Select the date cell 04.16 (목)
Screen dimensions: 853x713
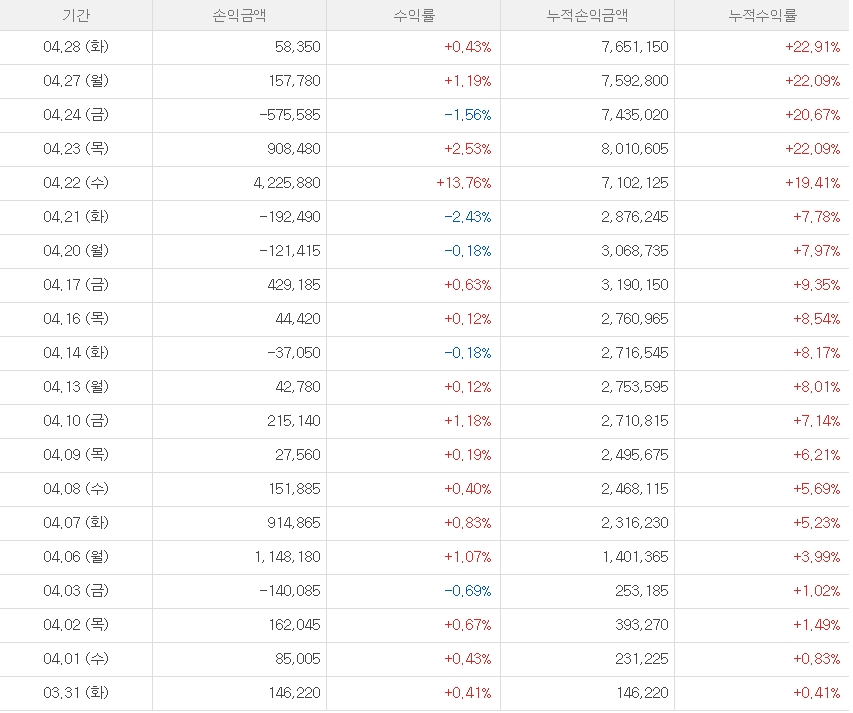(x=76, y=319)
